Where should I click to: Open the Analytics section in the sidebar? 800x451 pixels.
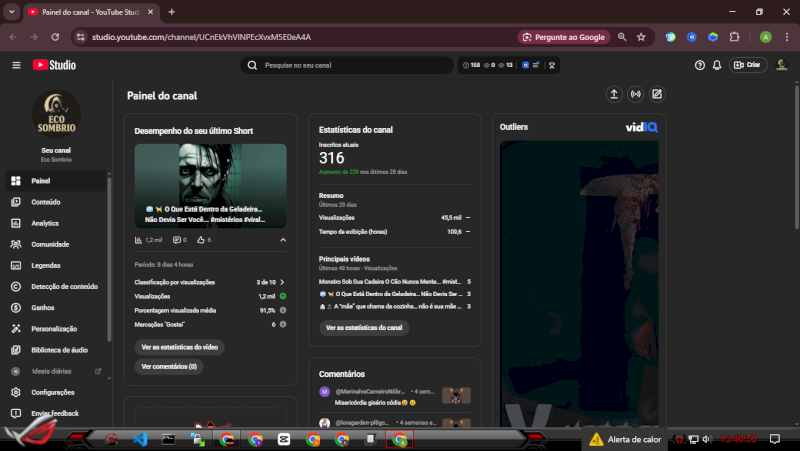(45, 223)
